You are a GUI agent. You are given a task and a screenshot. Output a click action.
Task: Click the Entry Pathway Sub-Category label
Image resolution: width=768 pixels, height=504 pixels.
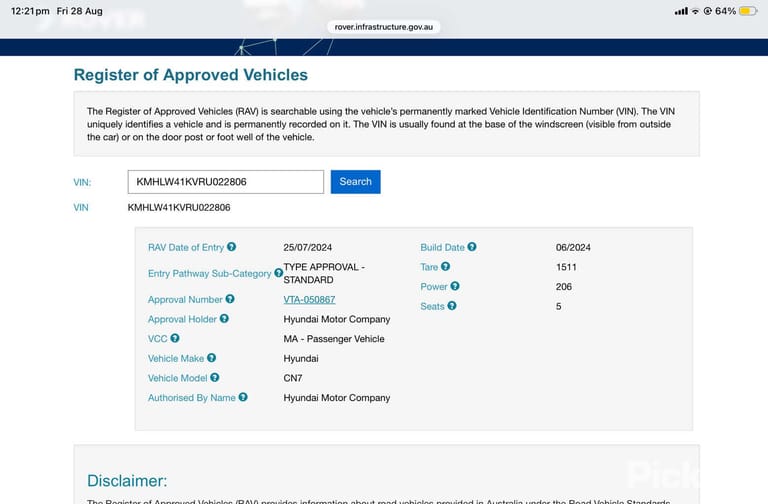(210, 273)
